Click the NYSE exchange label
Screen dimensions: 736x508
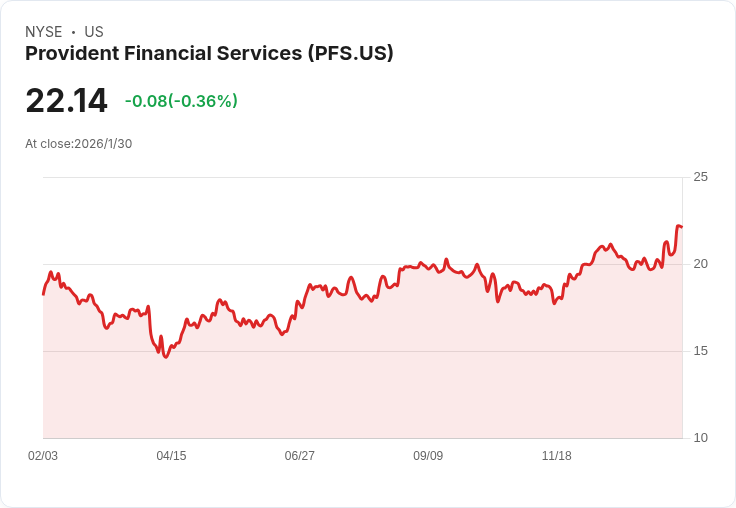(43, 32)
